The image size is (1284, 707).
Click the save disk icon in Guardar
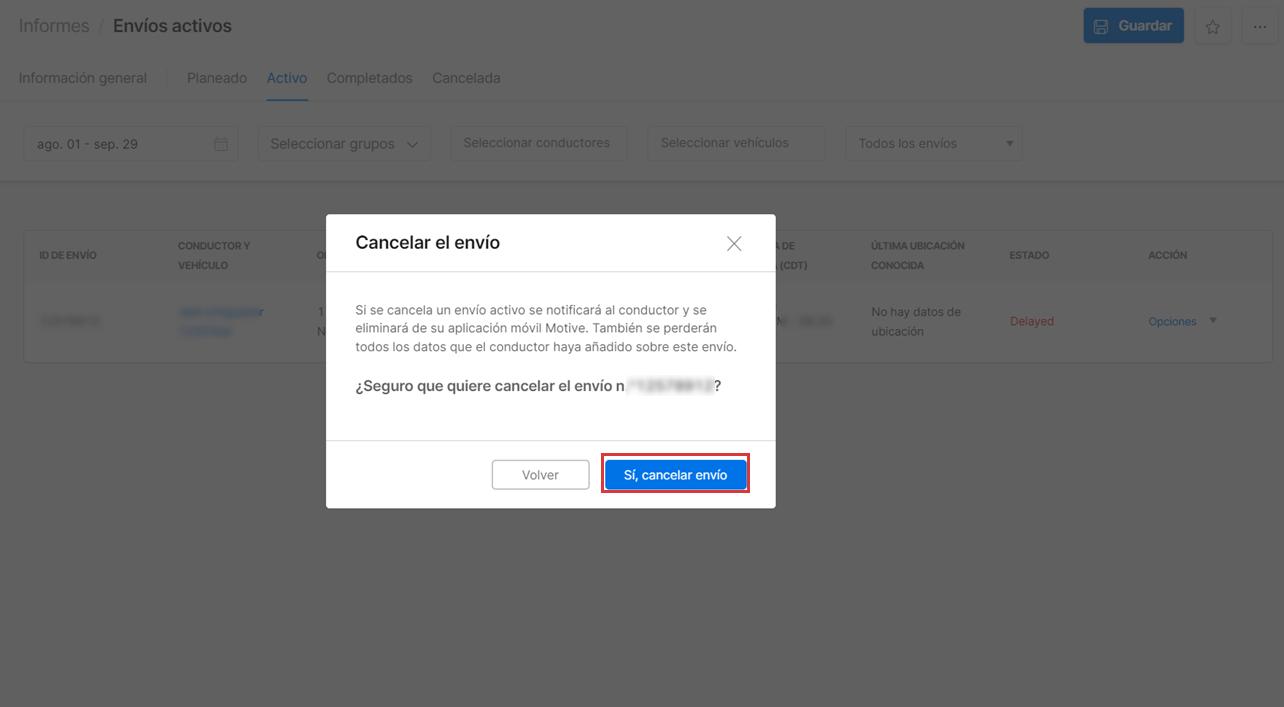coord(1101,26)
